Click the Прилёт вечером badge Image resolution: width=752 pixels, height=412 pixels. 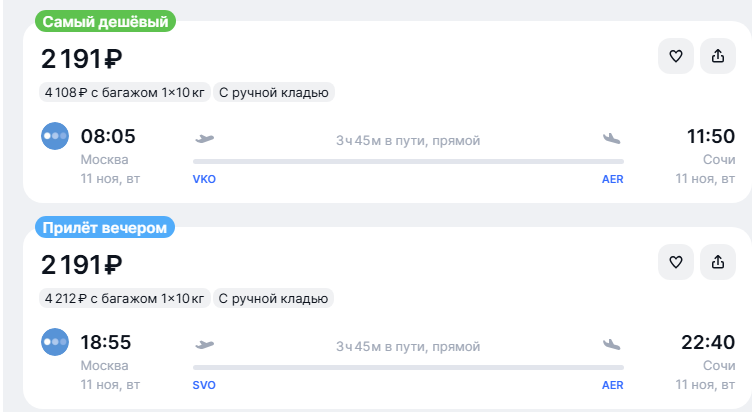(105, 227)
